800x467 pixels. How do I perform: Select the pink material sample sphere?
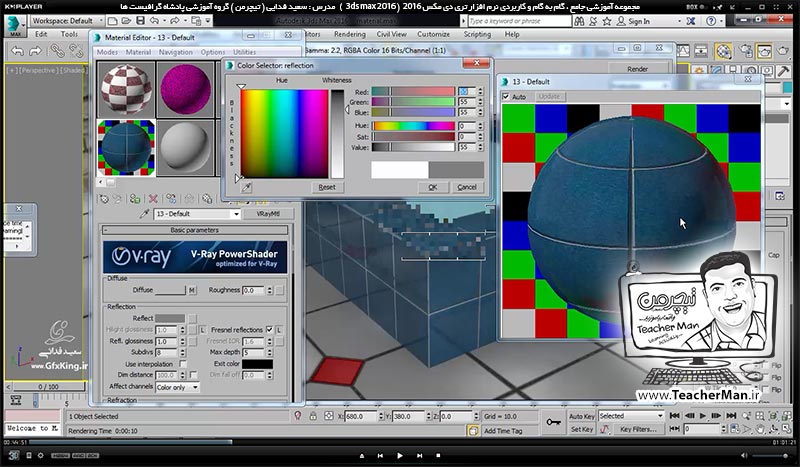(x=185, y=89)
